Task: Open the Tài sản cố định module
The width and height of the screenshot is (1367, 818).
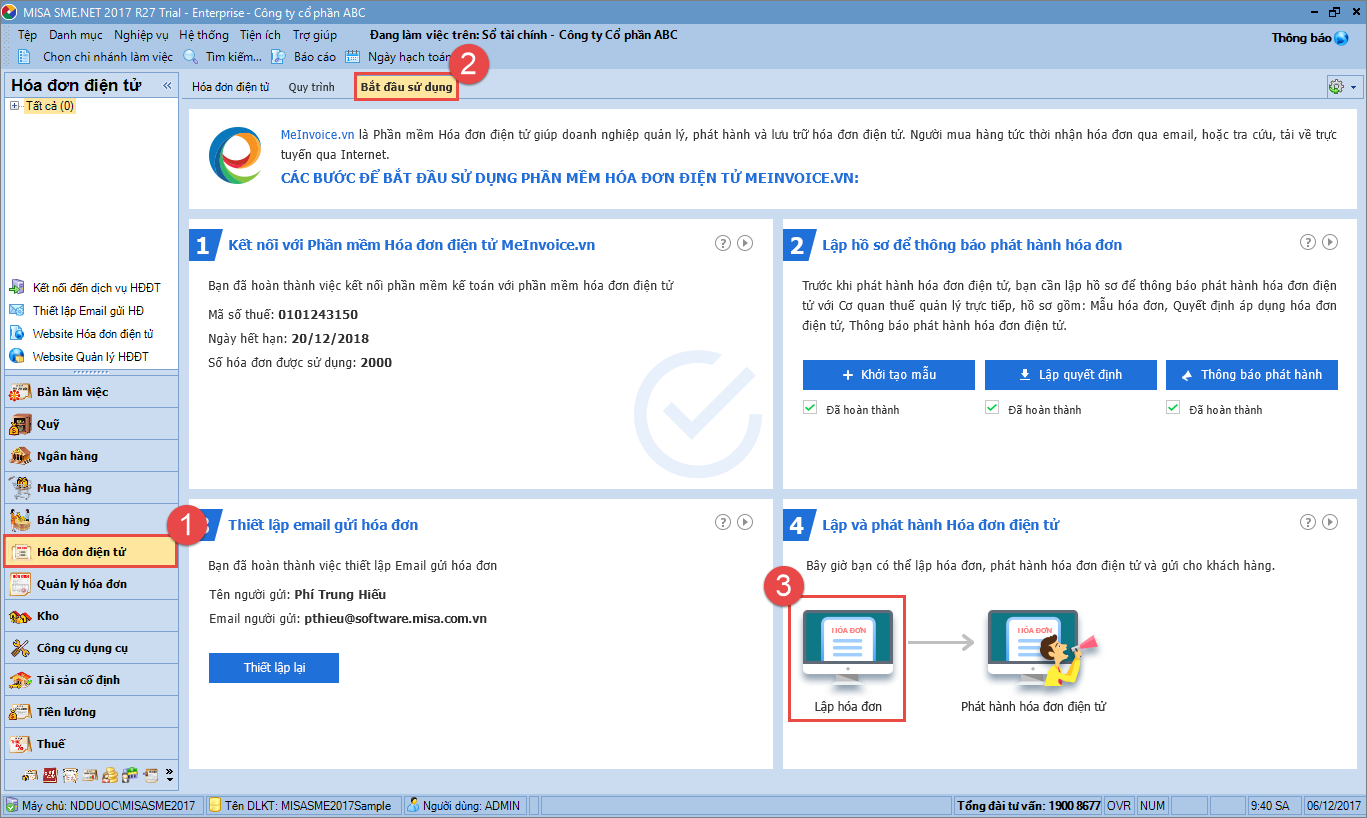Action: [x=92, y=680]
